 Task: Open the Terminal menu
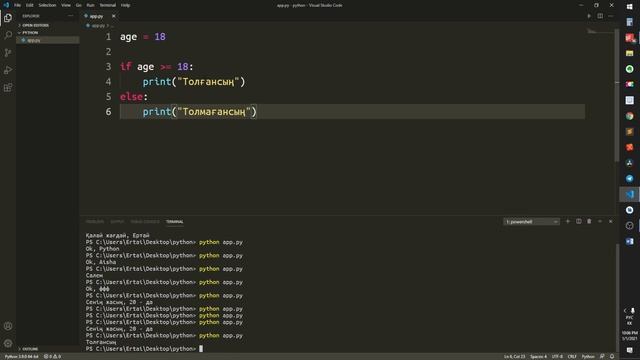click(107, 5)
